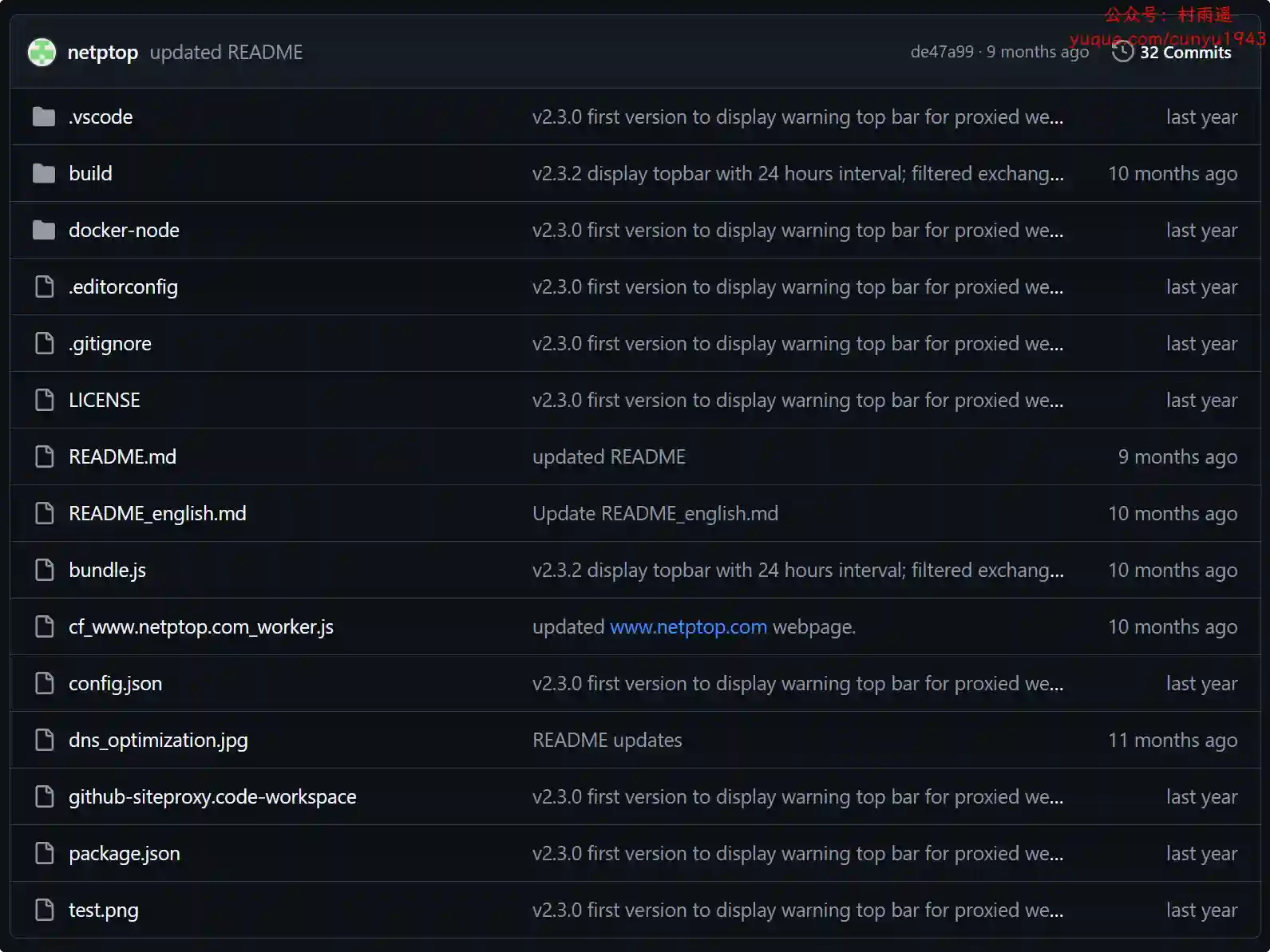Viewport: 1270px width, 952px height.
Task: Open the .gitignore file
Action: [x=110, y=344]
